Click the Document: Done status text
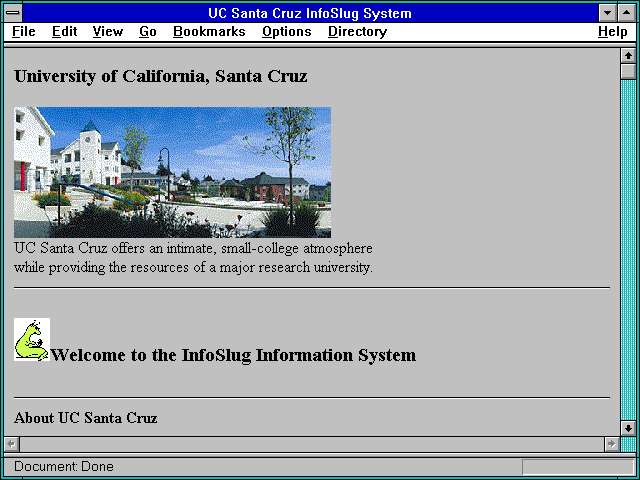640x480 pixels. pyautogui.click(x=64, y=466)
